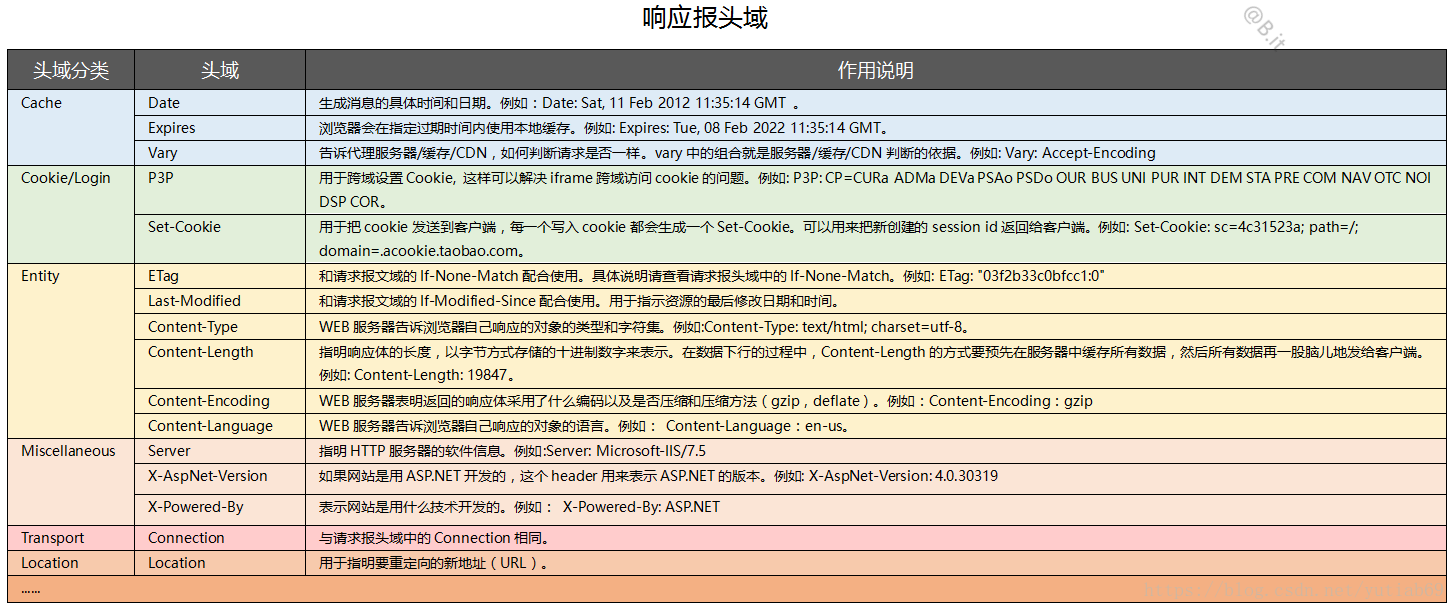Click the Transport category cell

[71, 538]
